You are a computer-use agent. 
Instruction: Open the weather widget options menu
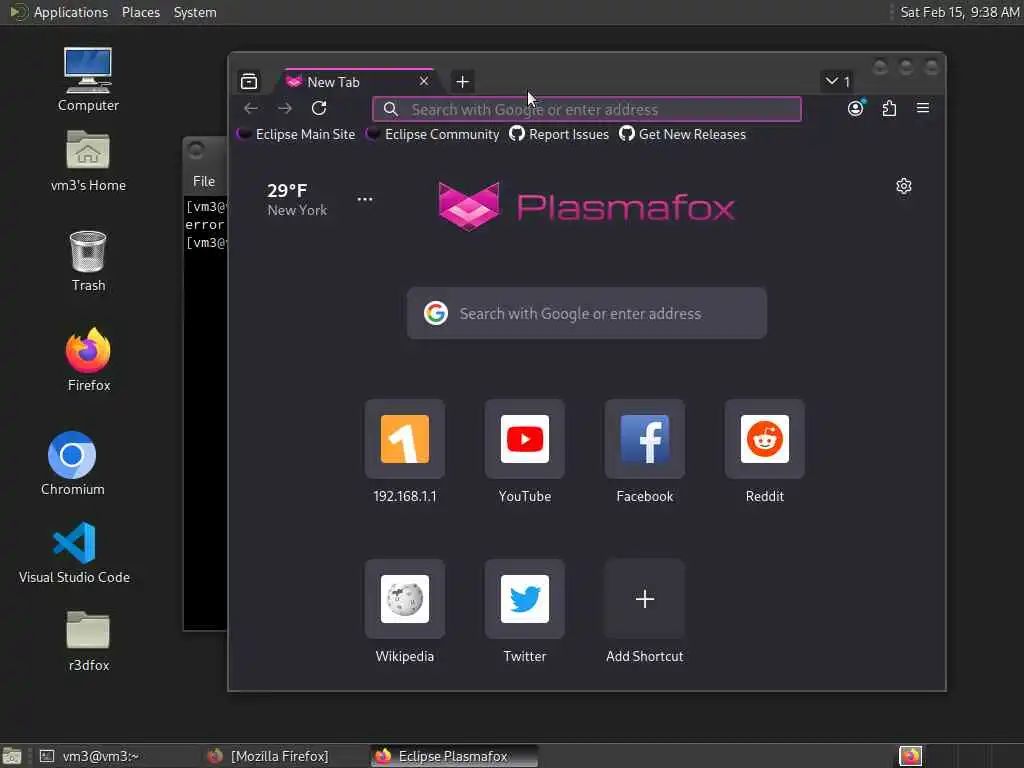365,199
